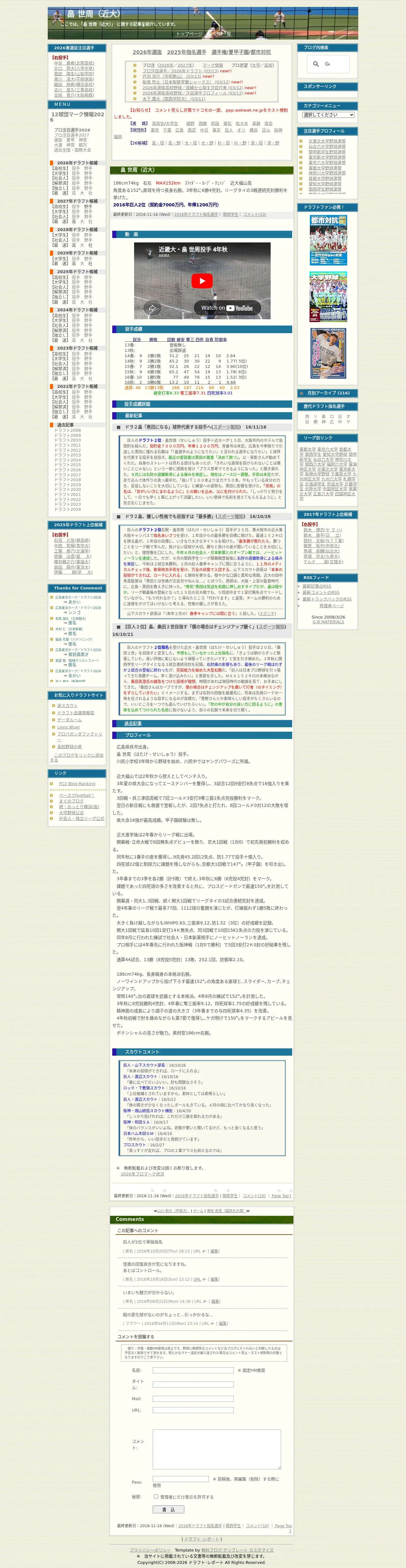Open the 鈴木 博志(ヤ マ ハ) 2017 draft link

click(323, 529)
